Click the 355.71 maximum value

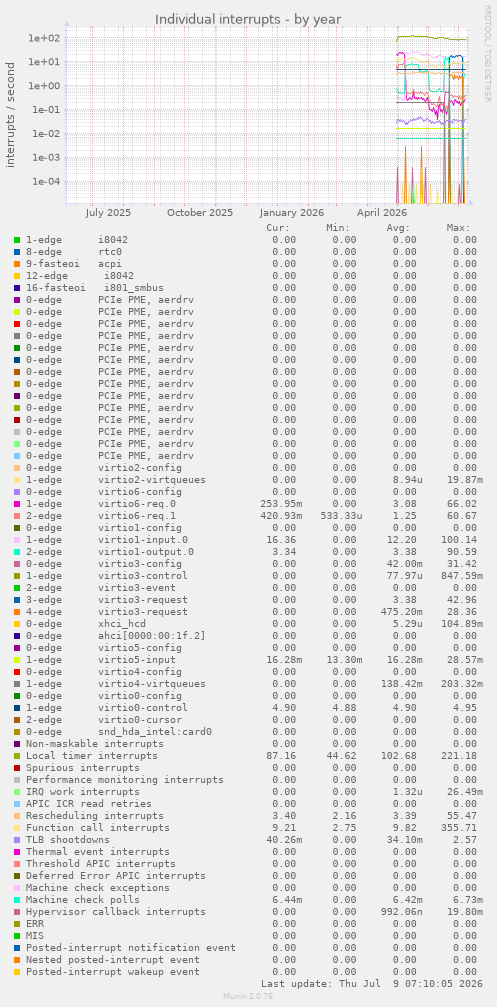point(458,828)
